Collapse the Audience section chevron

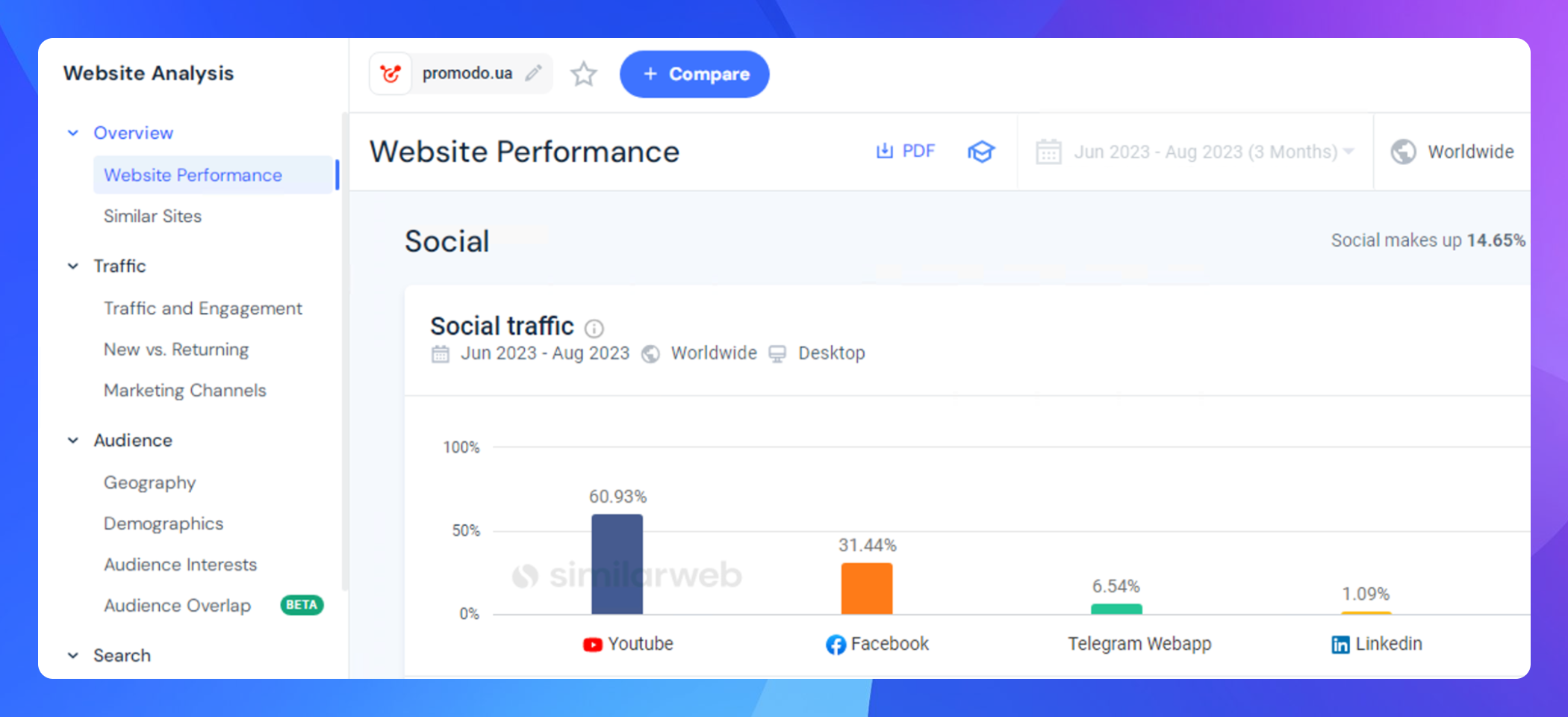click(x=73, y=441)
